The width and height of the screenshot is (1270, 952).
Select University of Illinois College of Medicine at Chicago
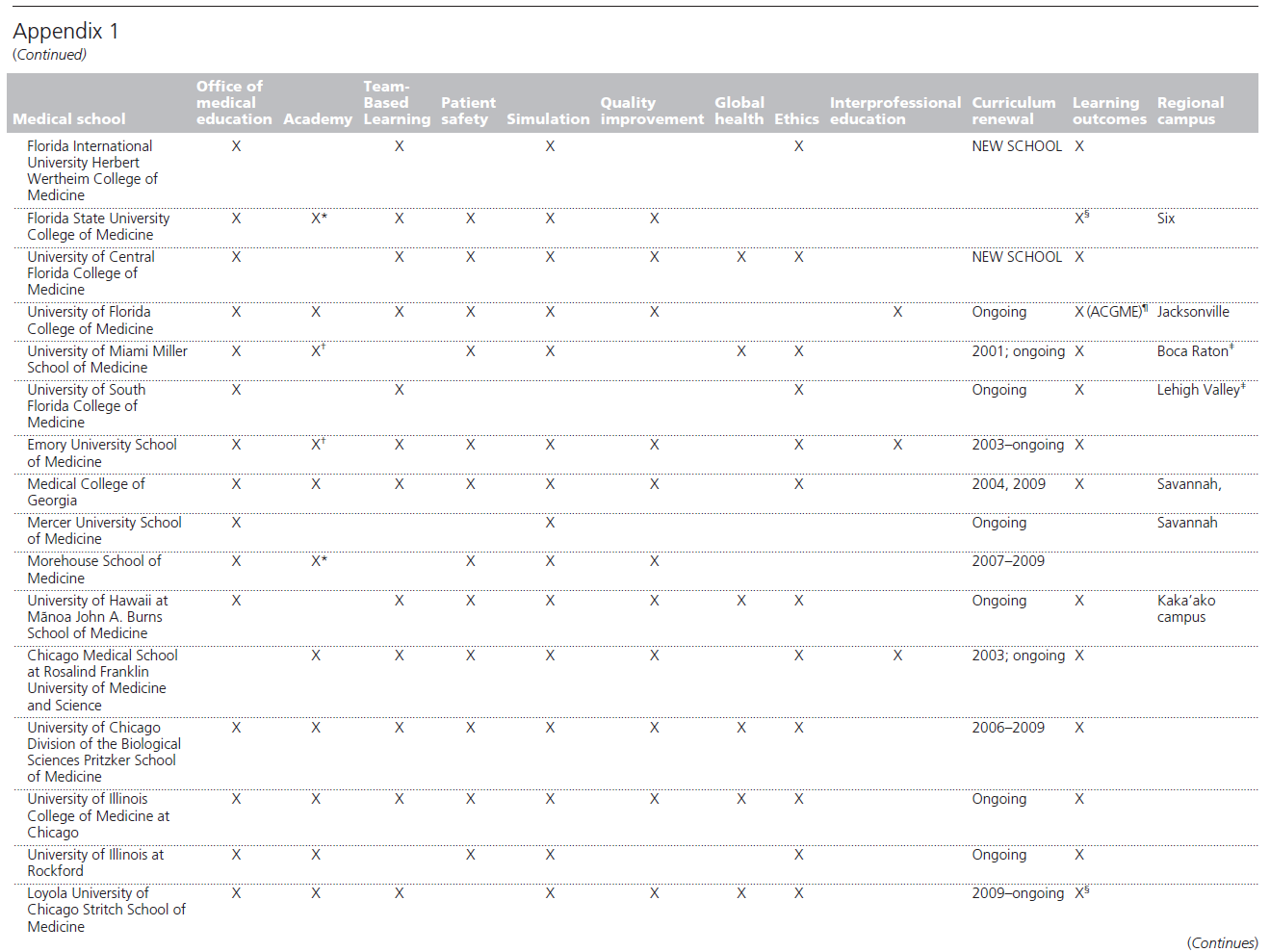click(98, 815)
